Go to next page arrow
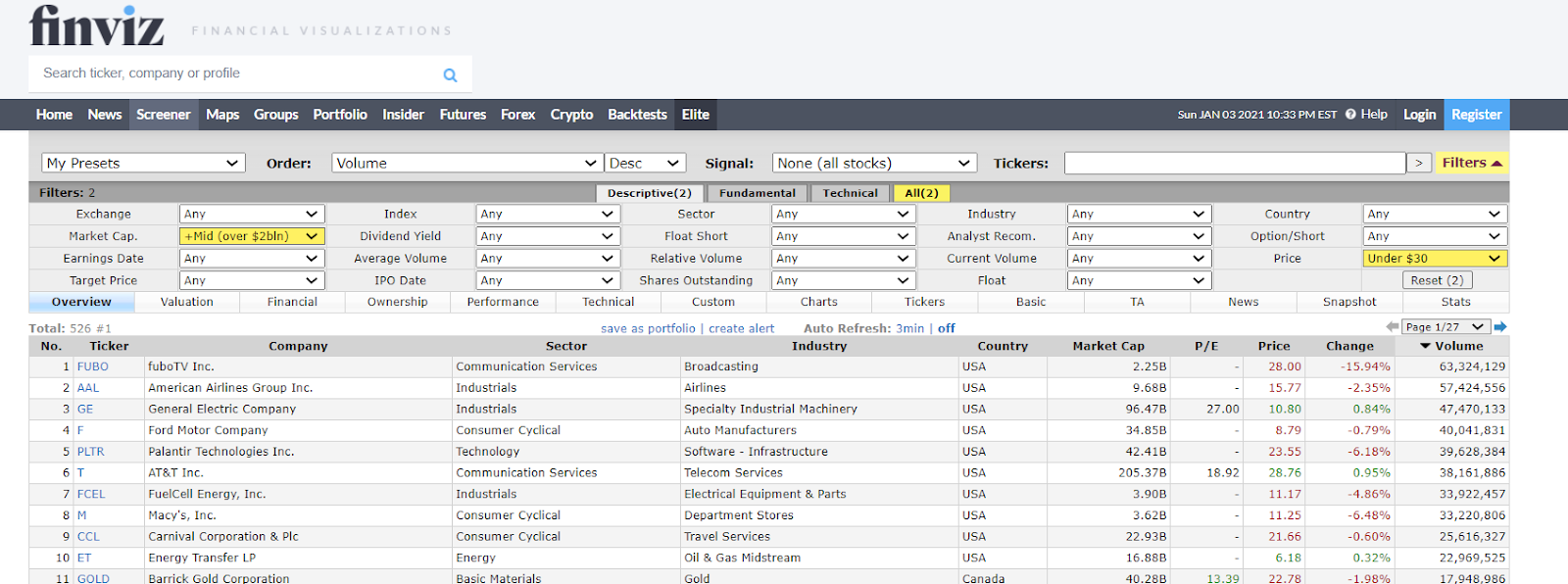The image size is (1568, 584). (x=1500, y=327)
